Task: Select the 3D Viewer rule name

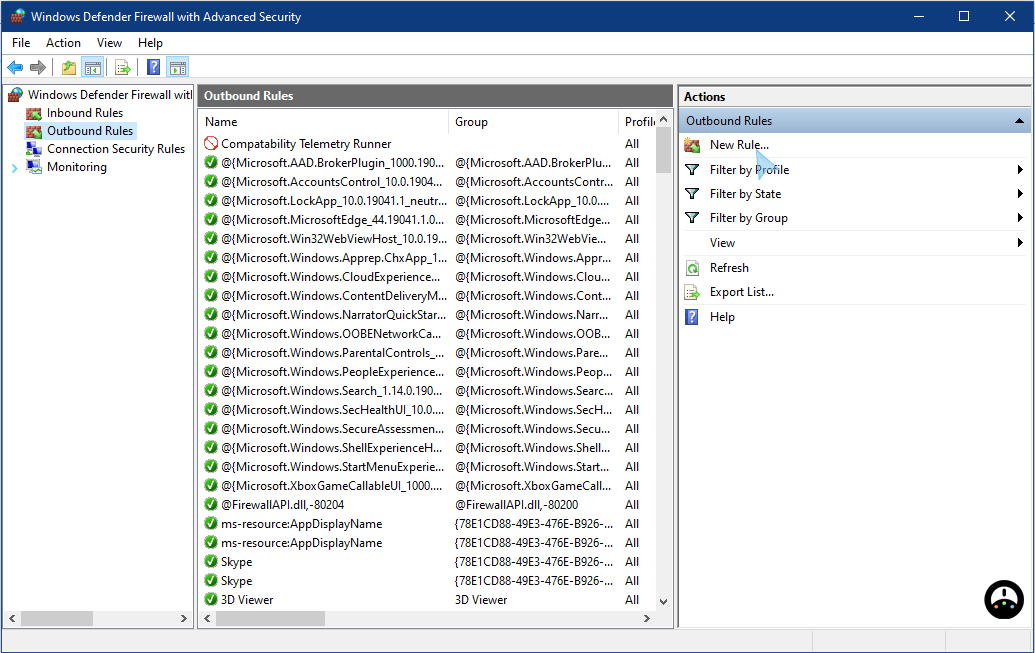Action: [247, 600]
